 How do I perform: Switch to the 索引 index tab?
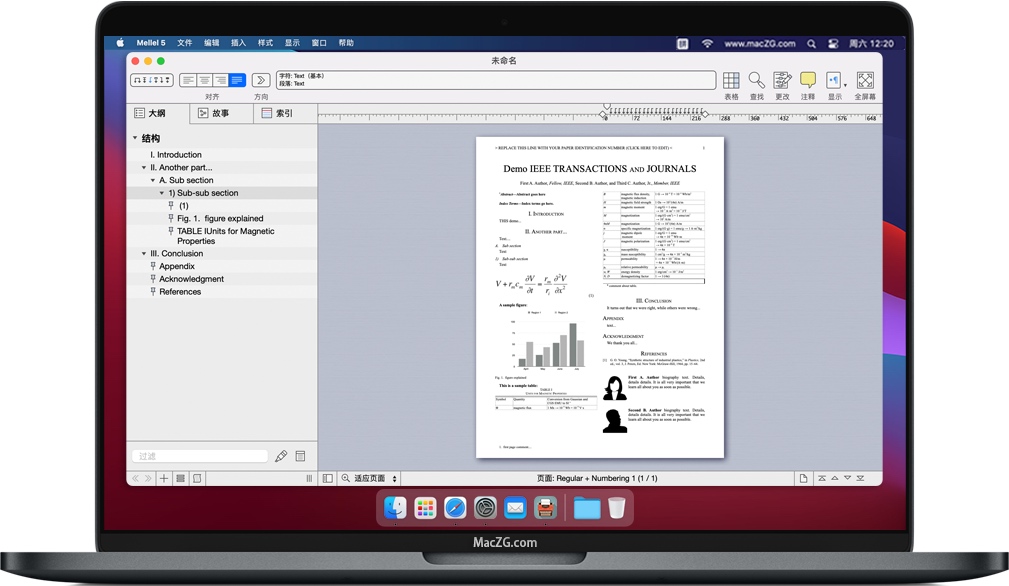pos(284,113)
